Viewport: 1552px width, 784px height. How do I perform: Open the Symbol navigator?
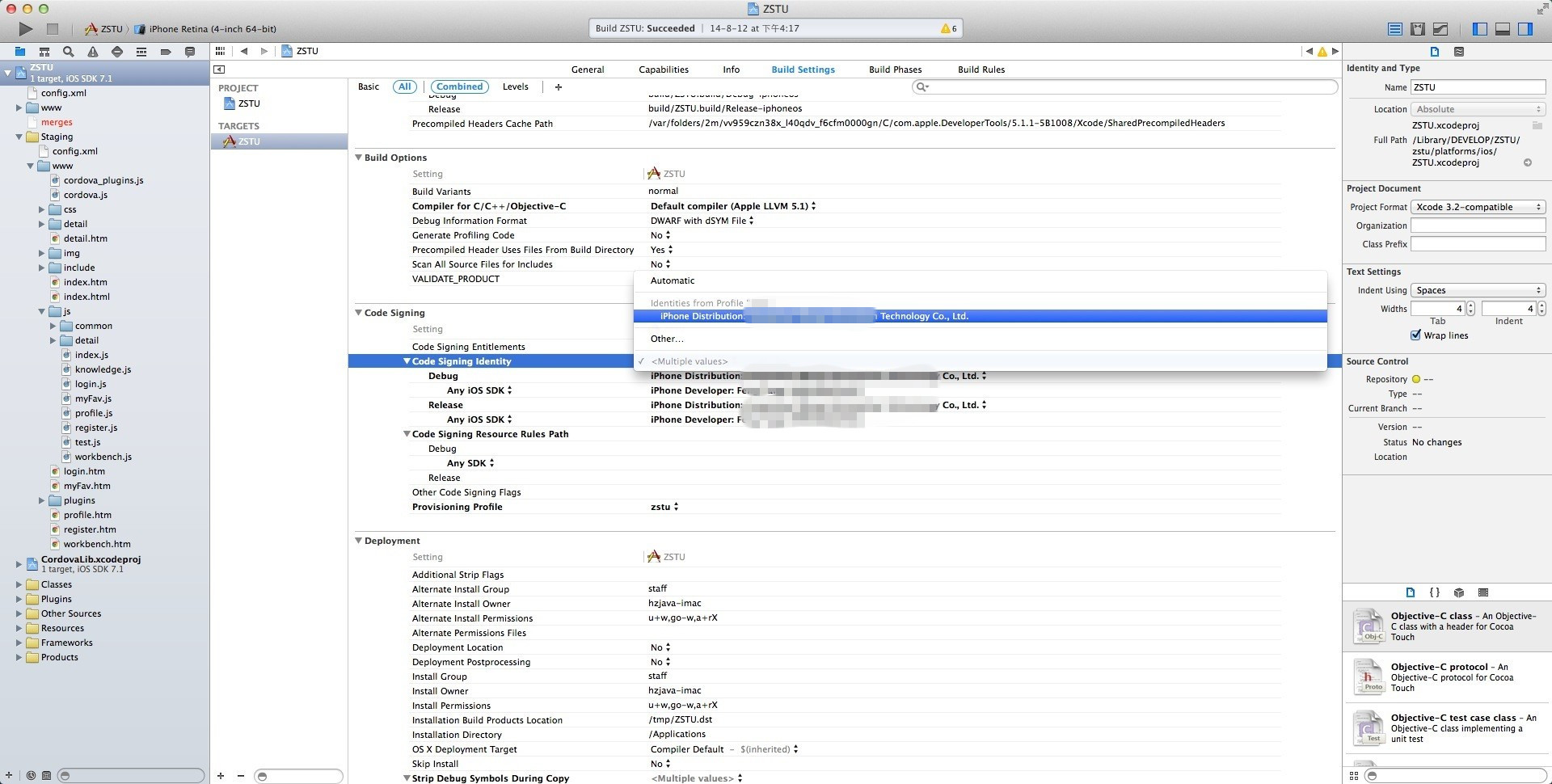(x=44, y=52)
